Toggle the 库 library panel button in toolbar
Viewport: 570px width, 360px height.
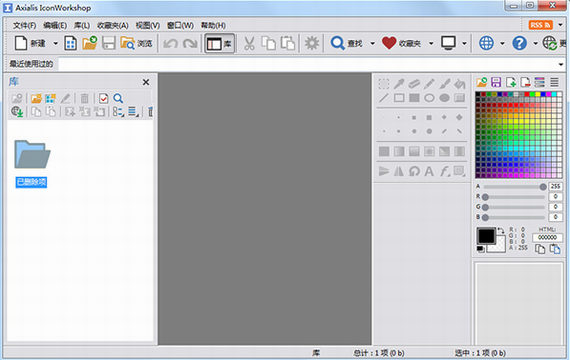click(220, 44)
